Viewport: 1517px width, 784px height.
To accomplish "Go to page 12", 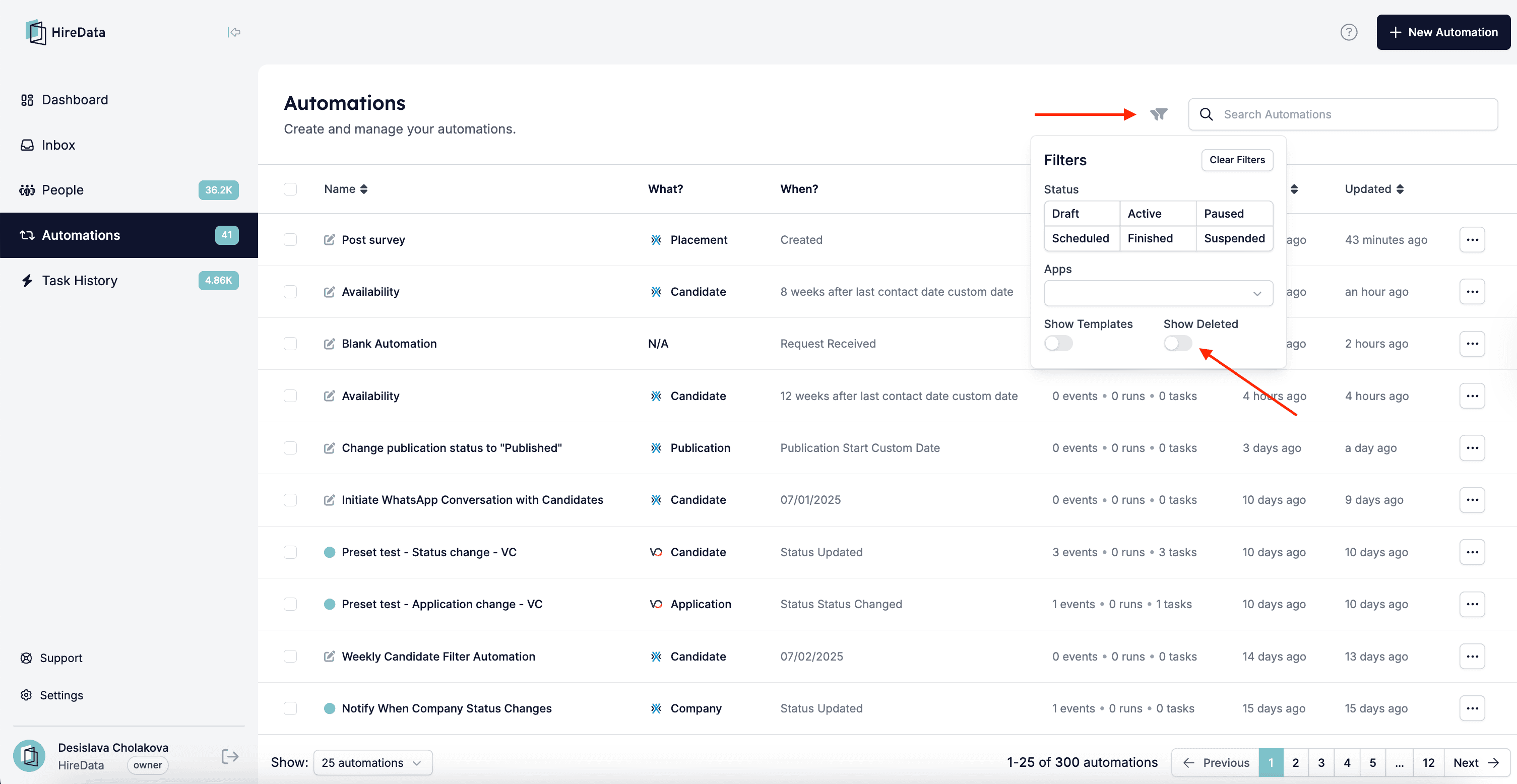I will tap(1428, 762).
